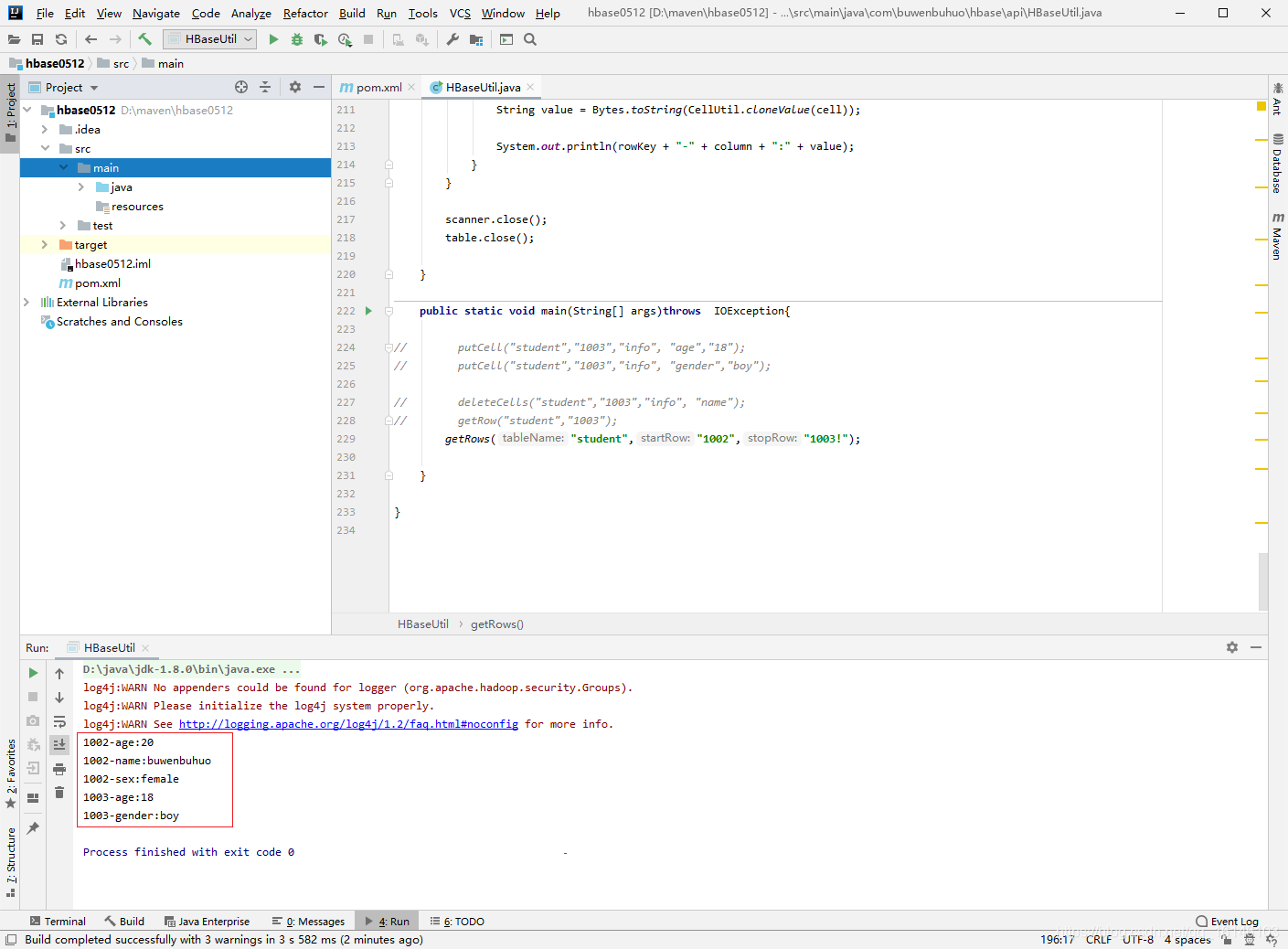Toggle tool window stripes icon in status bar corner

[10, 940]
